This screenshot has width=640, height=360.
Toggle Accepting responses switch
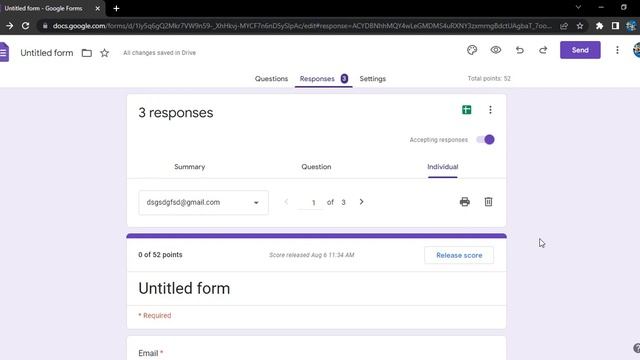(485, 140)
